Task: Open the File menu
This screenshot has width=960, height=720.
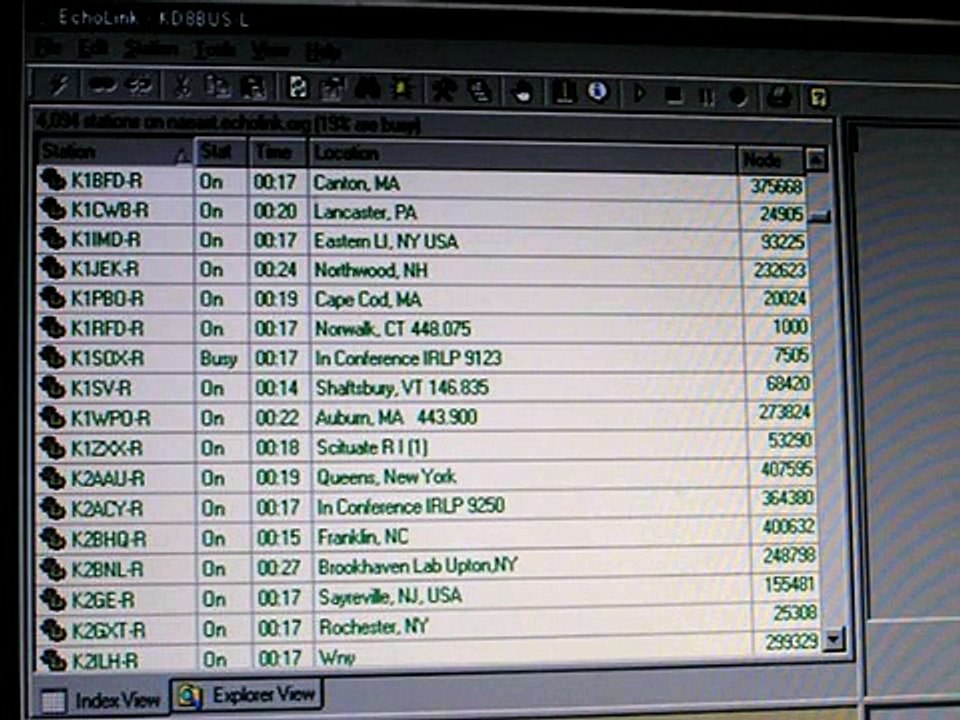Action: (47, 47)
